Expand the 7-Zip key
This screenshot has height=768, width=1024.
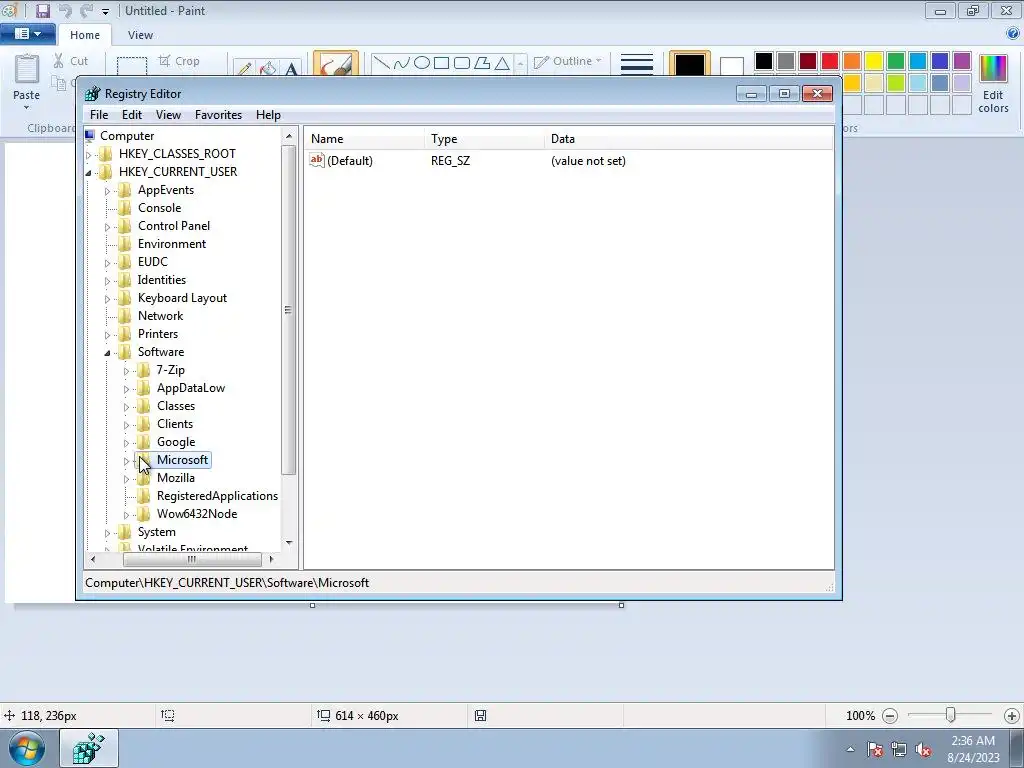coord(127,371)
